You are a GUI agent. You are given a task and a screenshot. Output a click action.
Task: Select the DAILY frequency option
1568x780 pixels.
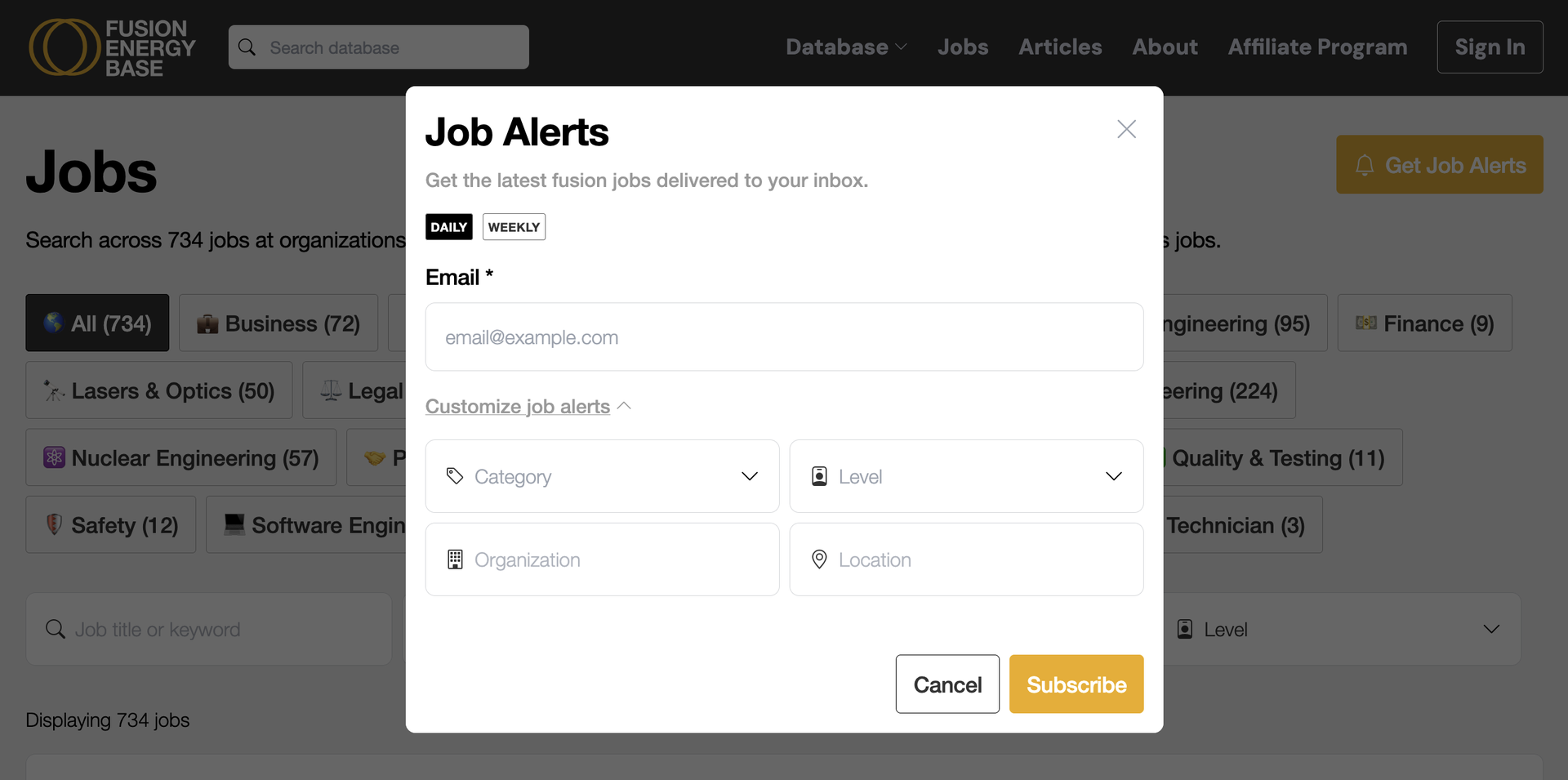tap(449, 227)
